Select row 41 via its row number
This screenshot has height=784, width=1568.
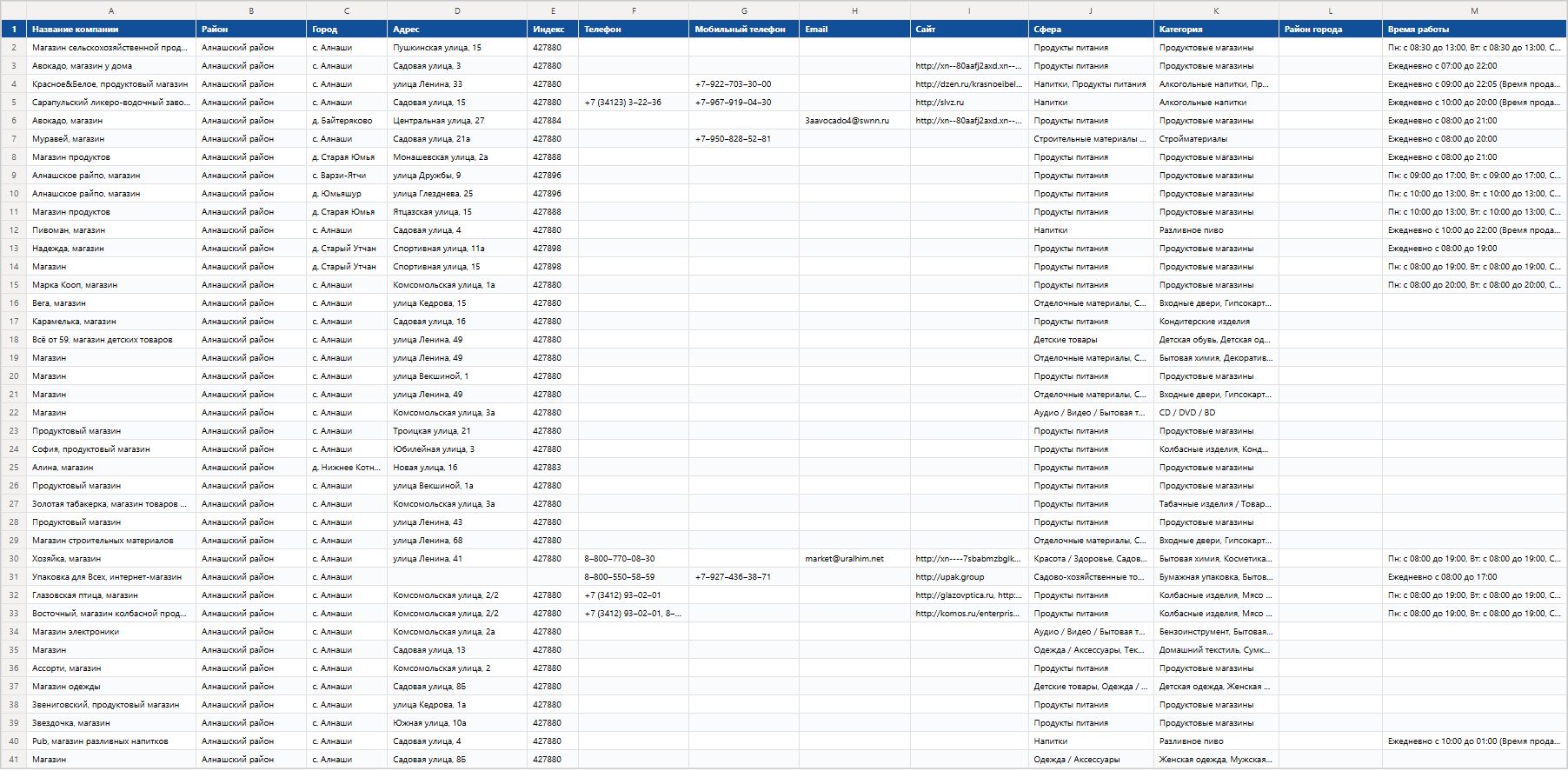[13, 760]
